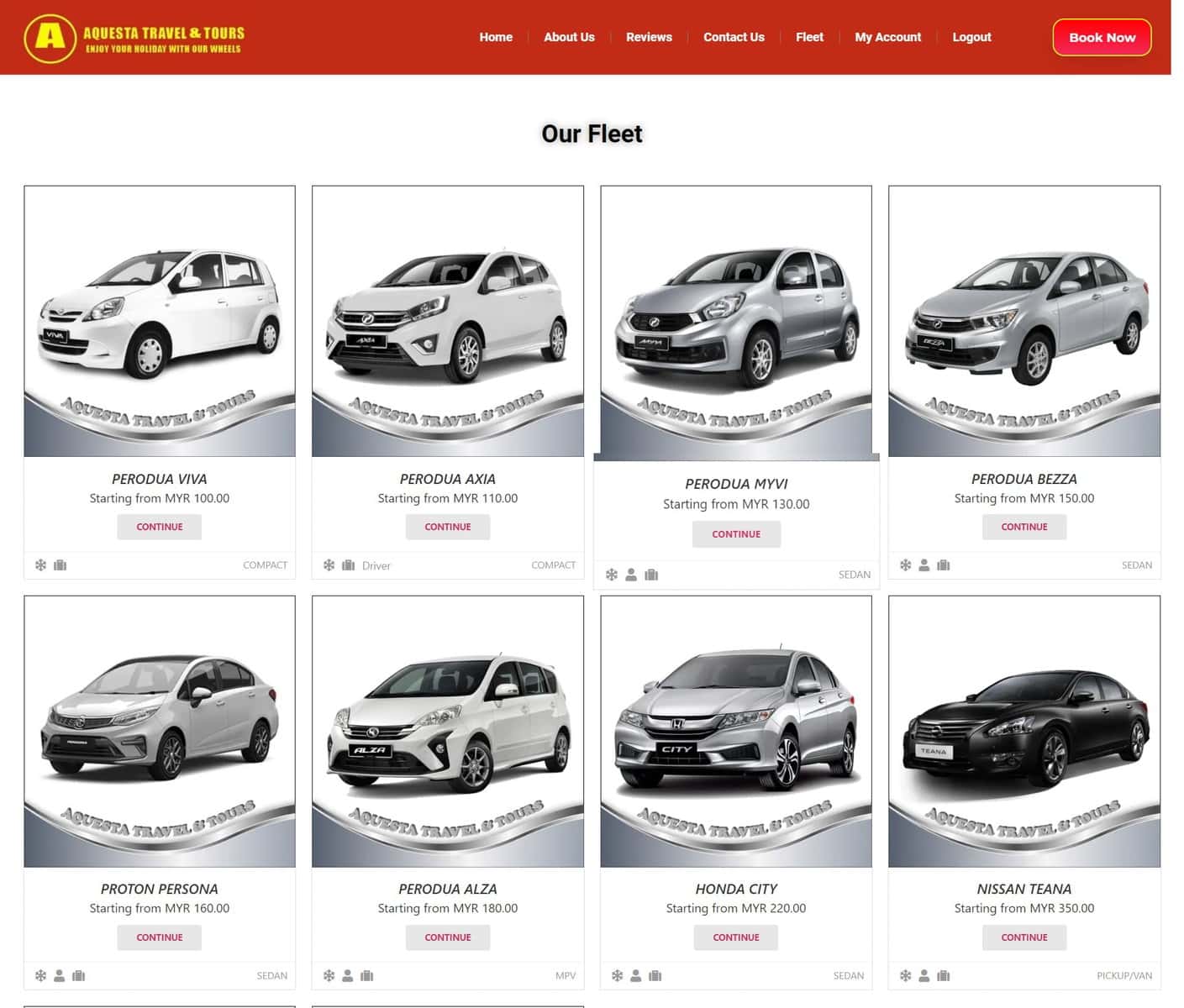
Task: Click the luggage icon on Perodua Alza card
Action: coord(366,975)
